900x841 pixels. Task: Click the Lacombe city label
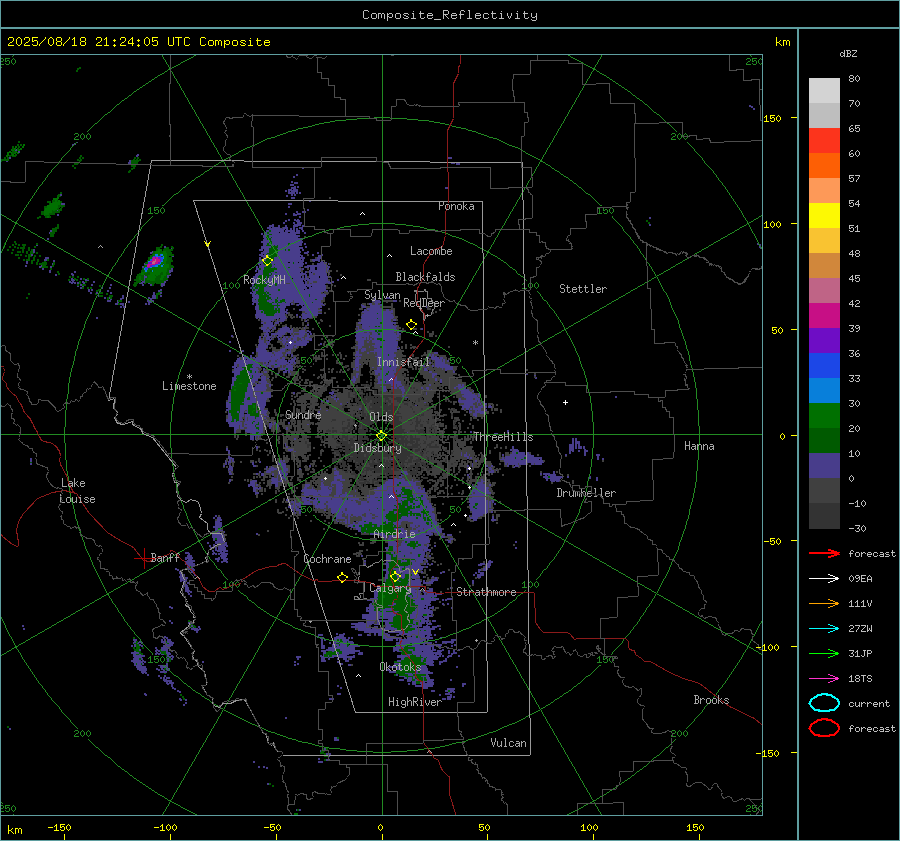click(431, 251)
